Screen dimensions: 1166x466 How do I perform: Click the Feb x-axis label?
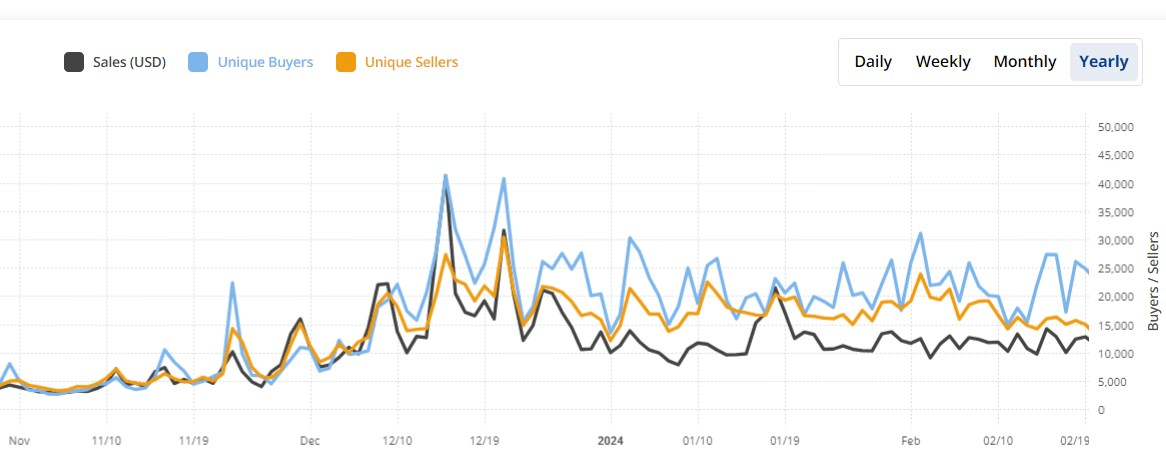click(x=909, y=440)
